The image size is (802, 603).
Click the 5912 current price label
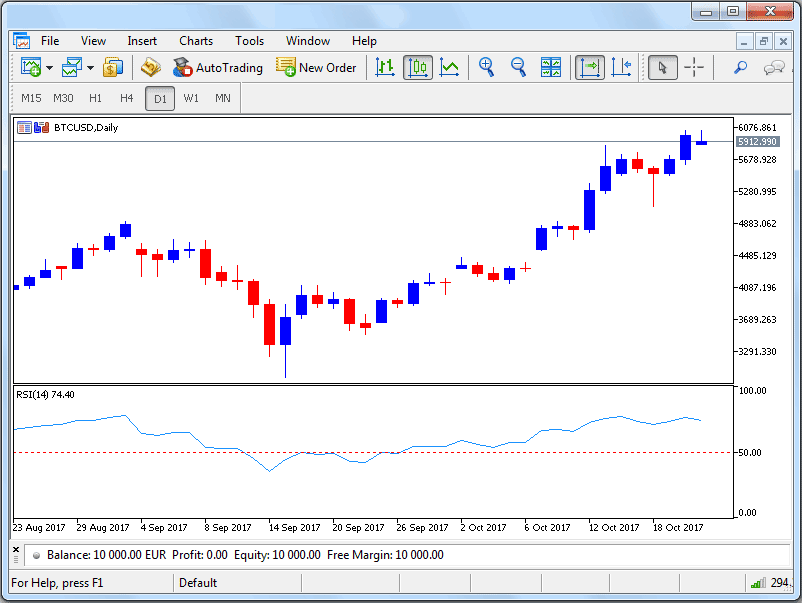pos(756,142)
